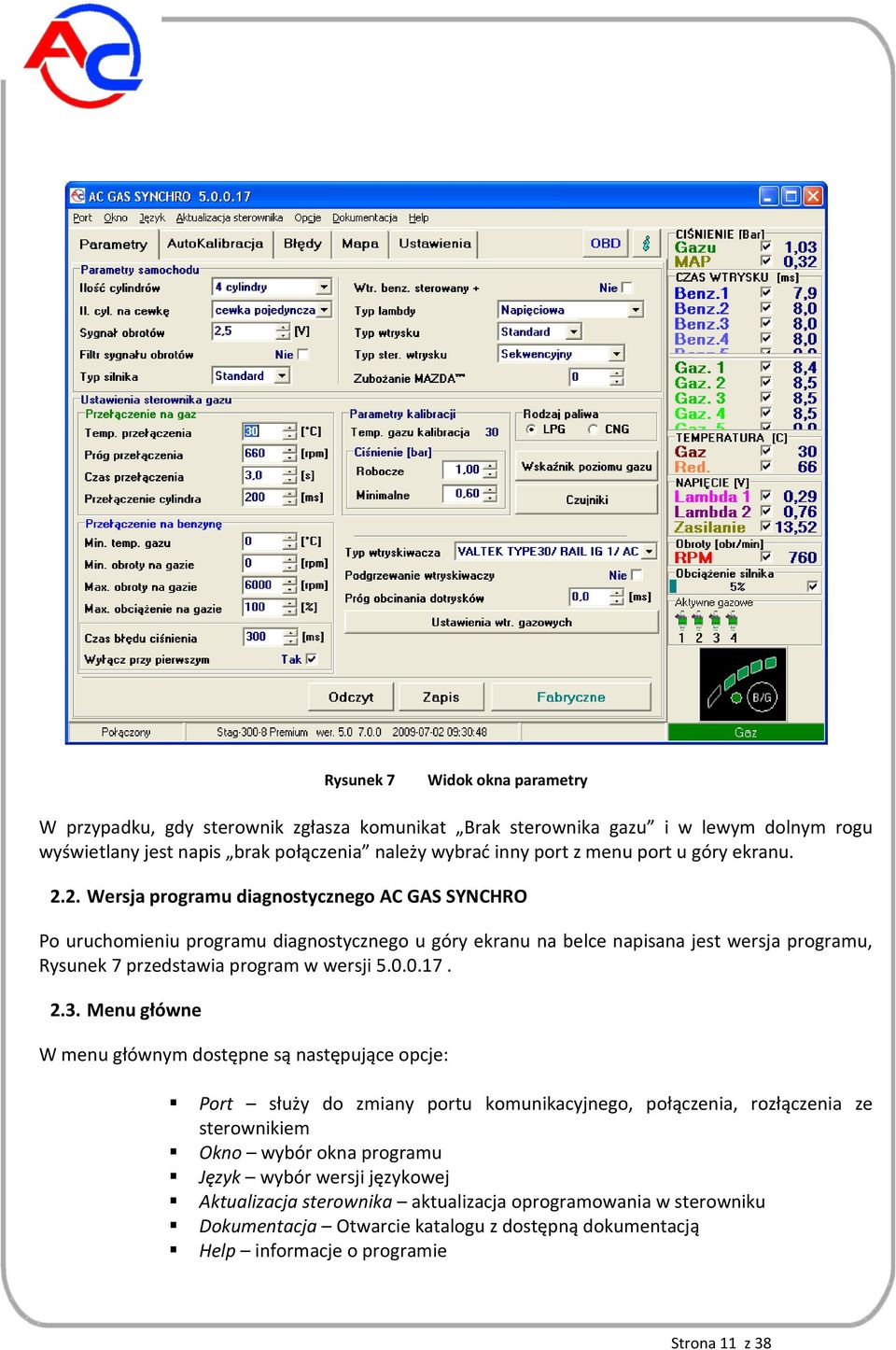Open the Port menu

(82, 218)
